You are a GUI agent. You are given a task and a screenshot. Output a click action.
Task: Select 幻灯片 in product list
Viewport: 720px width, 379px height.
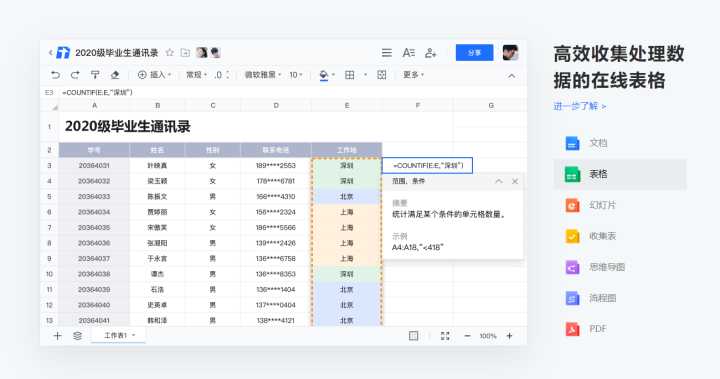620,205
